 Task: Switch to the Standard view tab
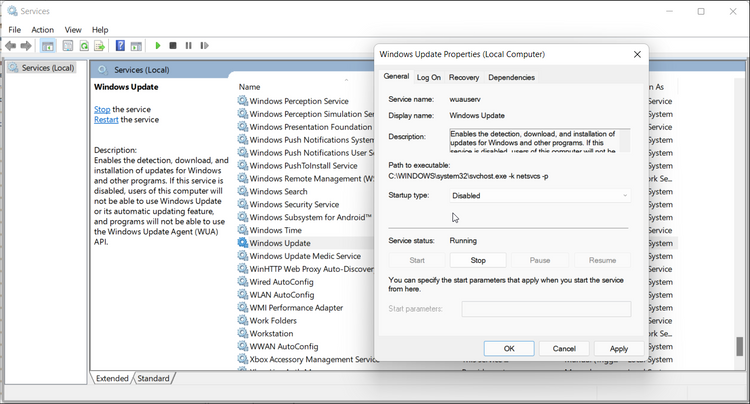tap(153, 379)
